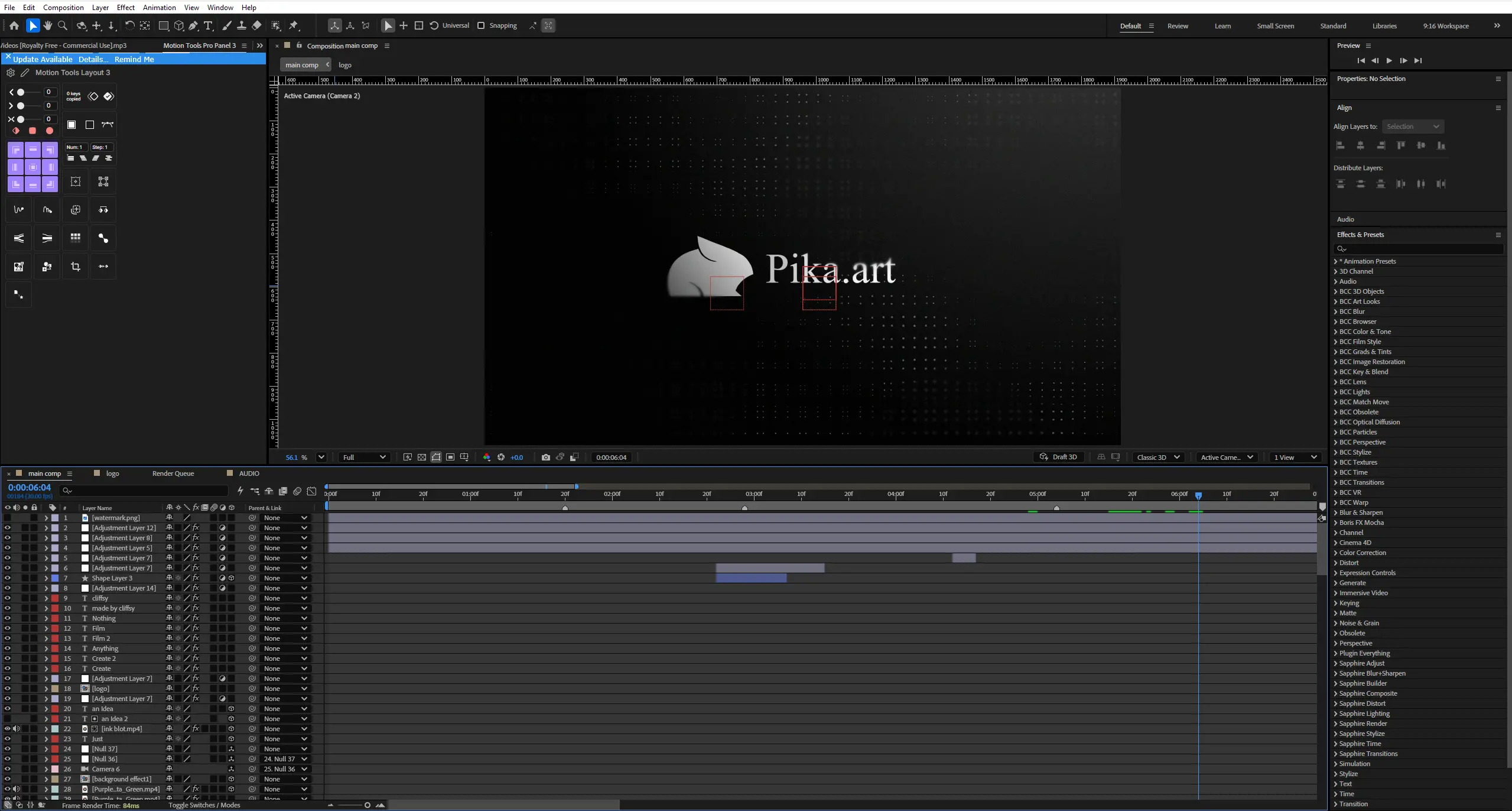Select the Puppet Pin tool

(294, 25)
